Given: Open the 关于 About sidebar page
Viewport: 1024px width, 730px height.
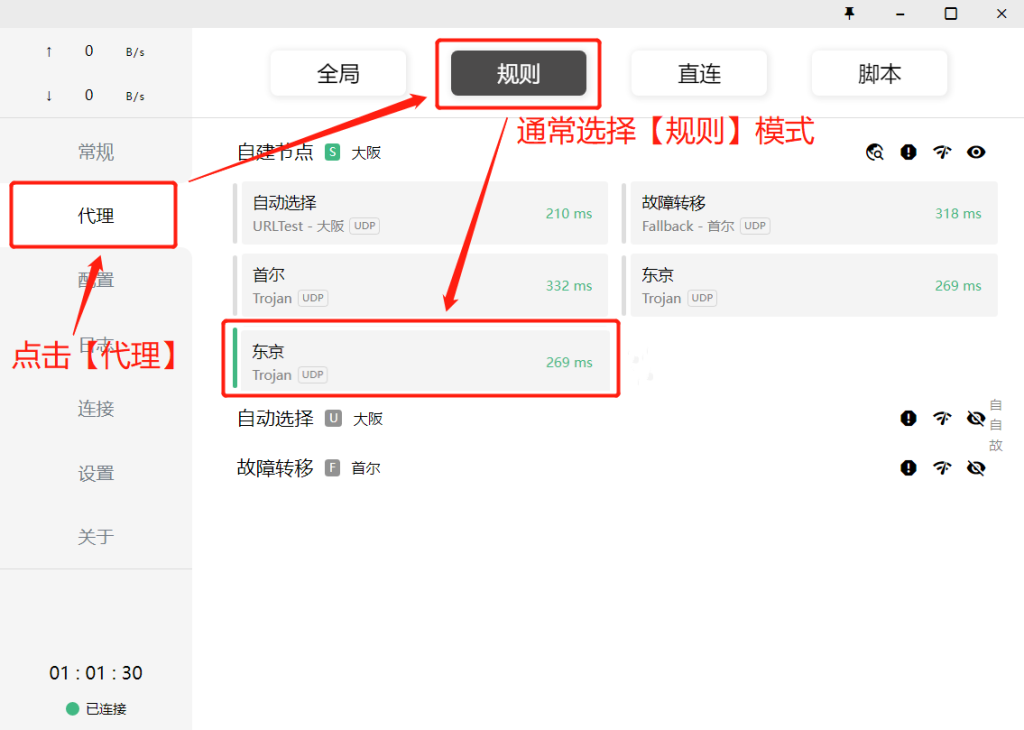Looking at the screenshot, I should click(95, 537).
